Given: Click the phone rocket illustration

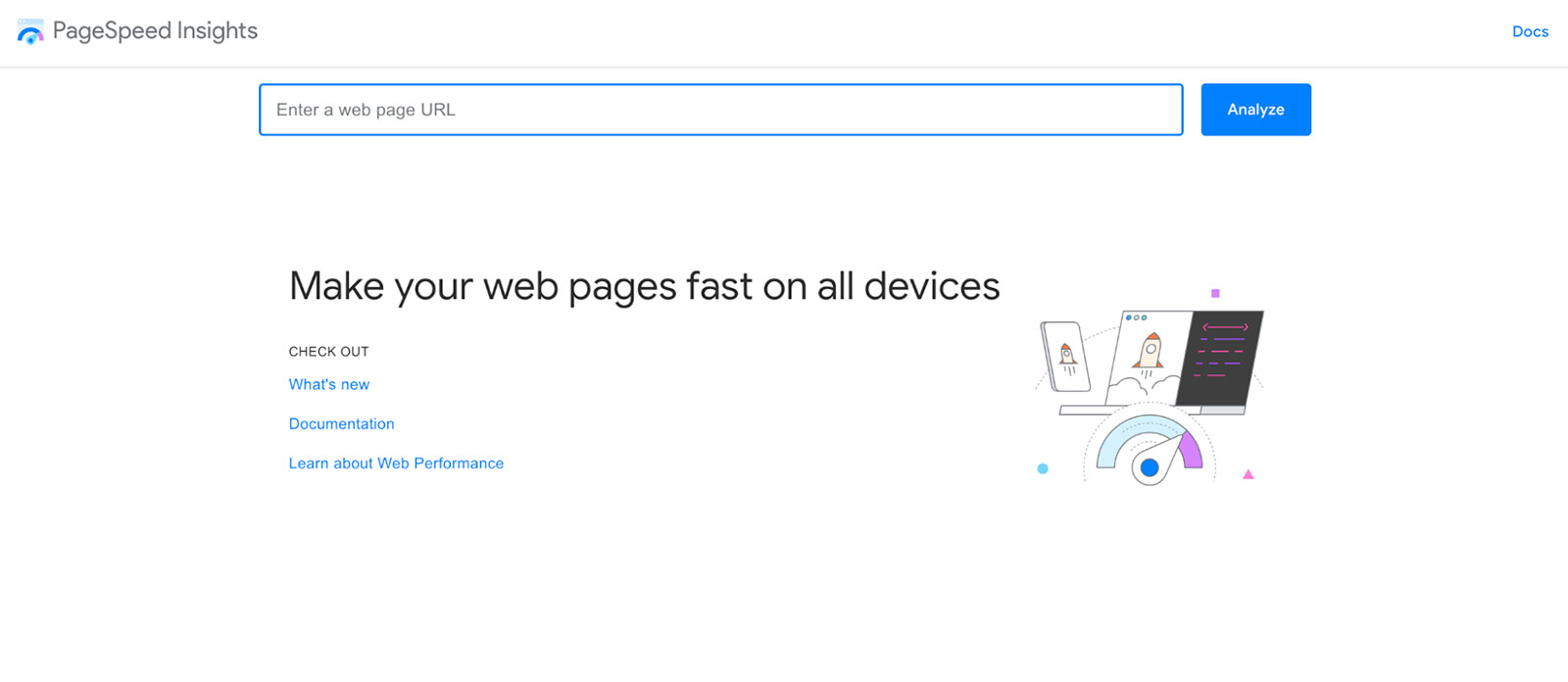Looking at the screenshot, I should tap(1065, 357).
